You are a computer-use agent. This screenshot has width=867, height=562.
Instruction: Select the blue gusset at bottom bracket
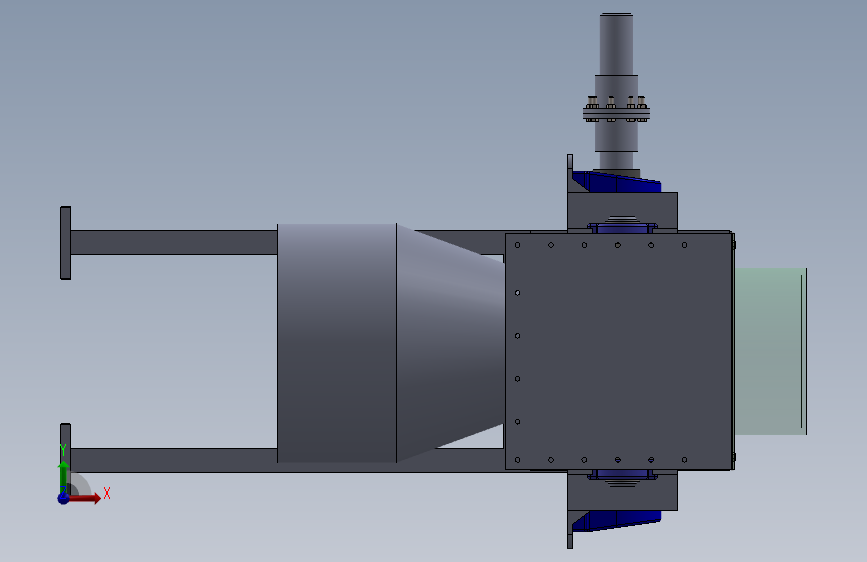click(x=617, y=521)
